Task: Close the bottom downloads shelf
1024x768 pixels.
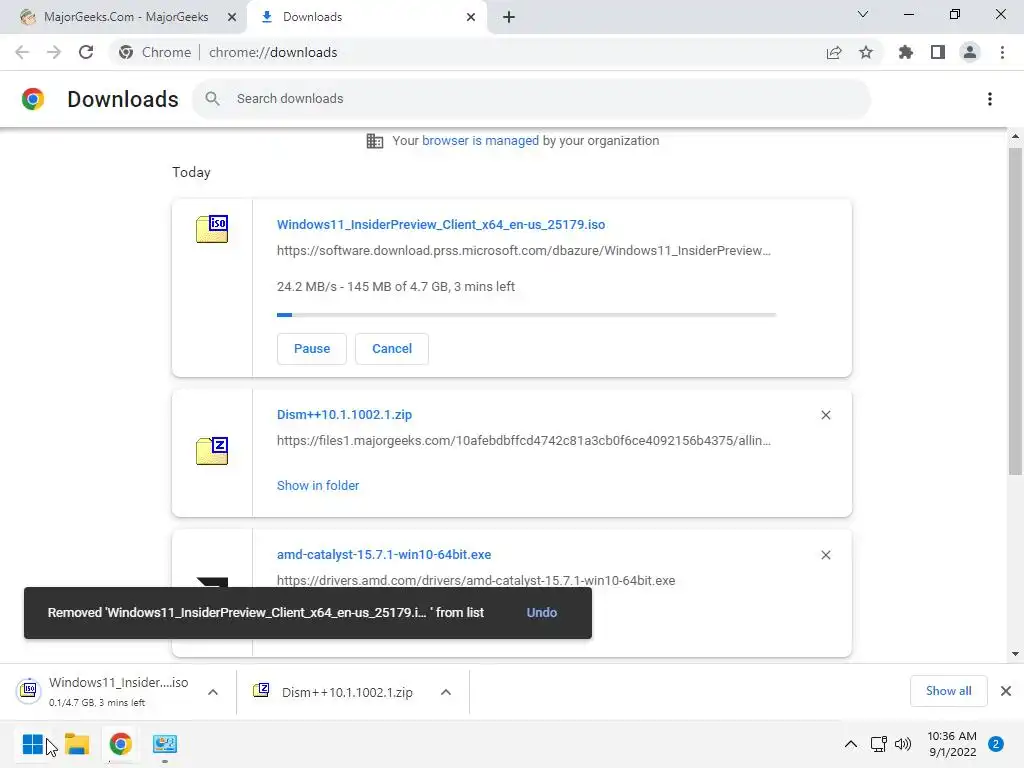Action: [x=1006, y=691]
